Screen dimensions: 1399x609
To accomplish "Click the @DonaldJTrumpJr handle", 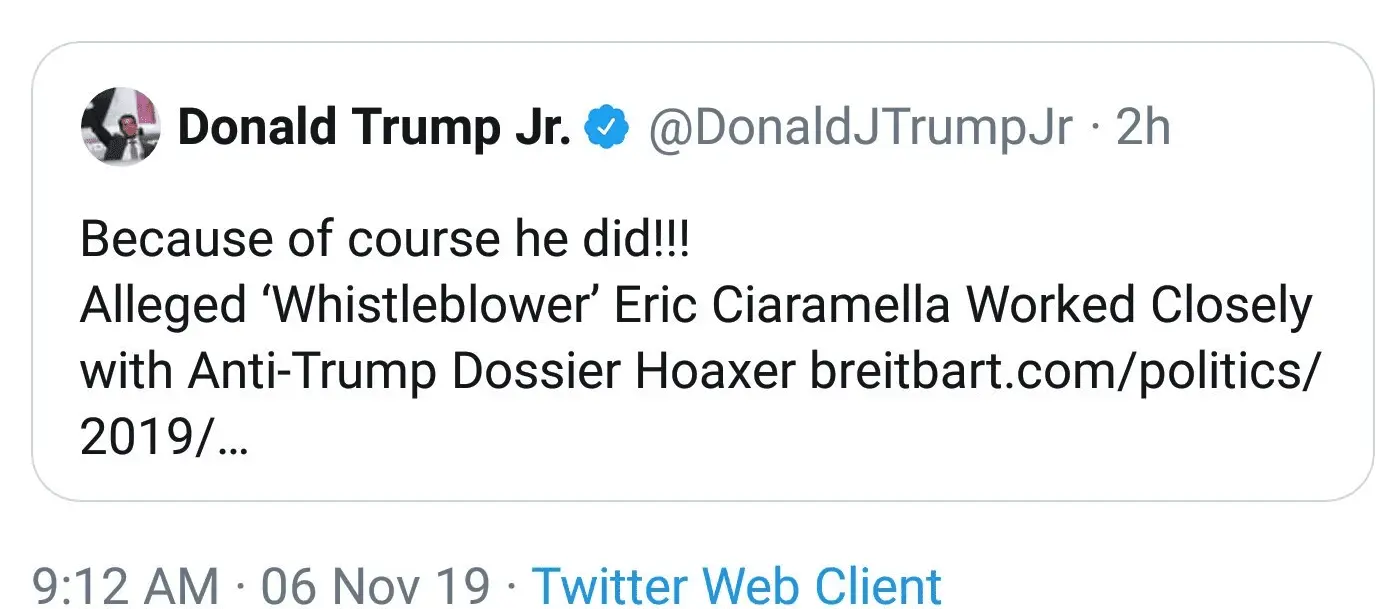I will 861,128.
